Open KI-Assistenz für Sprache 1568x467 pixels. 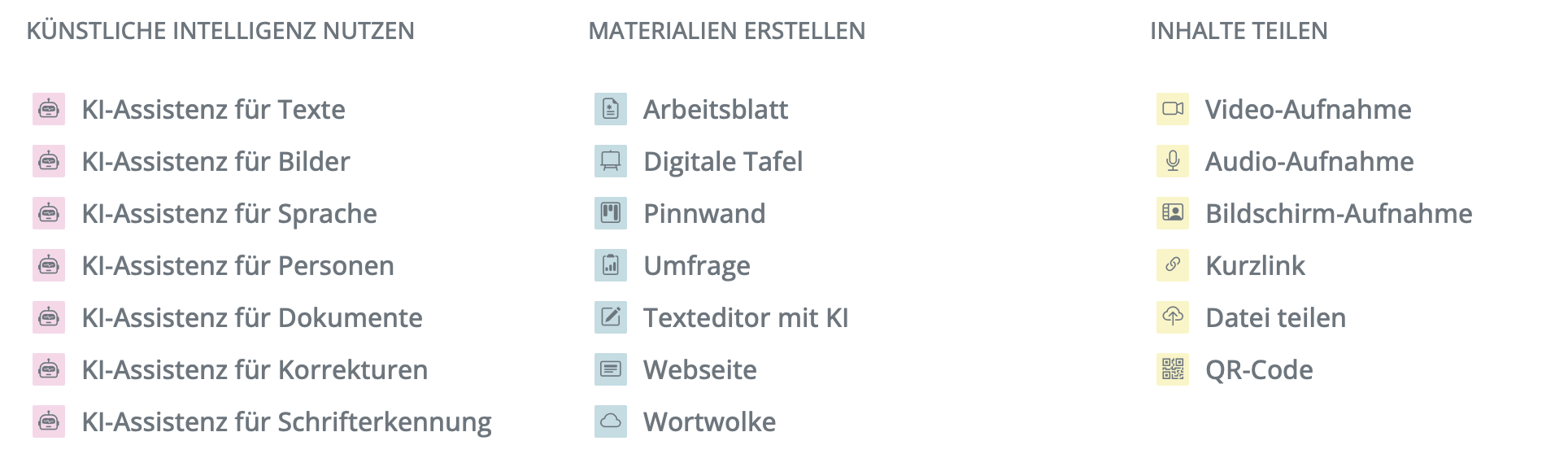click(229, 213)
